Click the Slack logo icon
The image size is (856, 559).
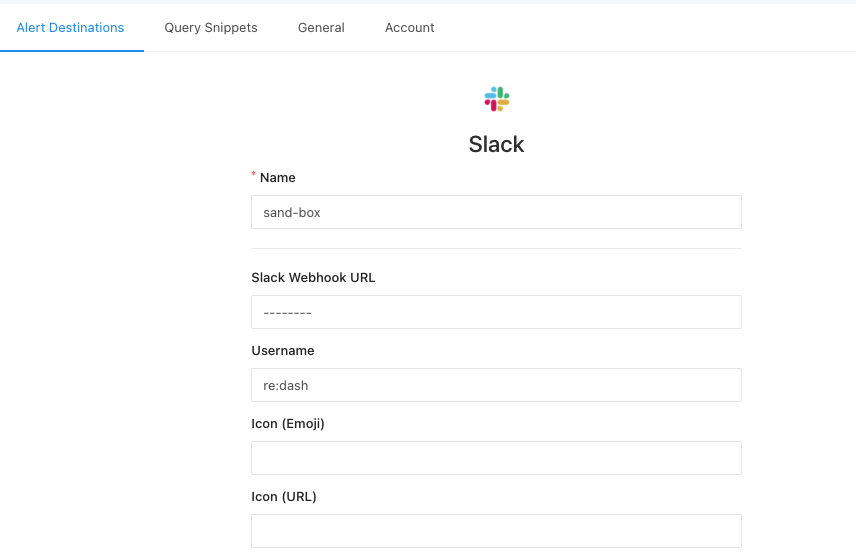click(497, 99)
